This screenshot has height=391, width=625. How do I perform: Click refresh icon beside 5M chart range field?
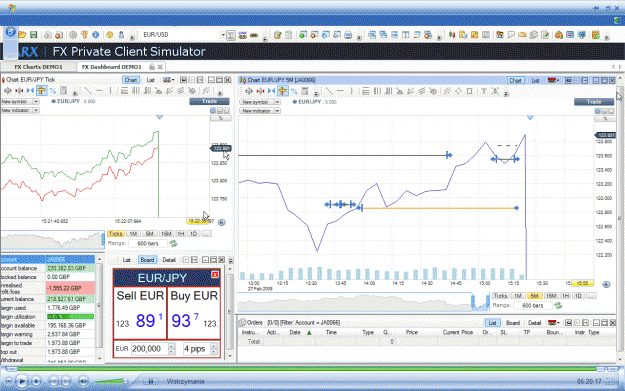pos(558,305)
